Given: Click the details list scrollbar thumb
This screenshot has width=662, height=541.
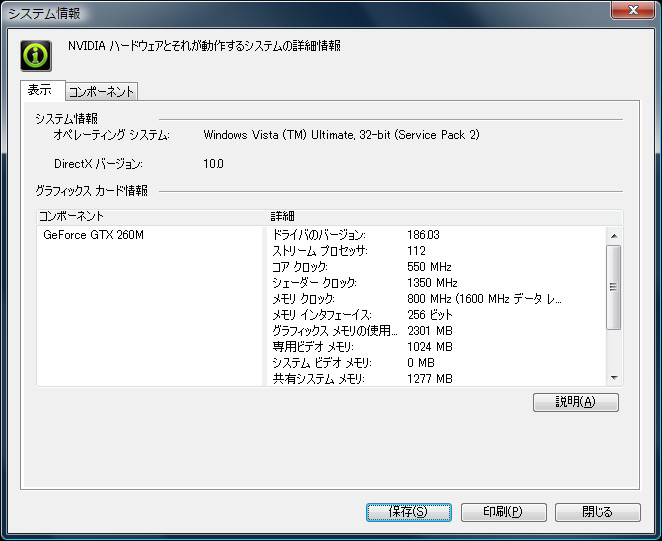Looking at the screenshot, I should click(x=613, y=287).
